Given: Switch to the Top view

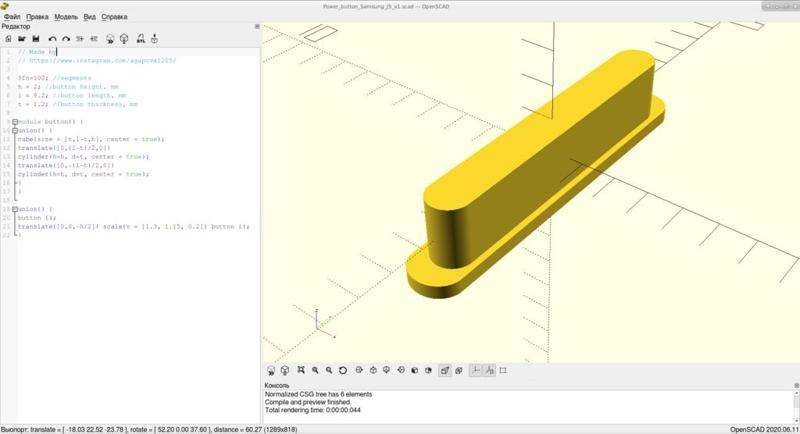Looking at the screenshot, I should tap(373, 370).
